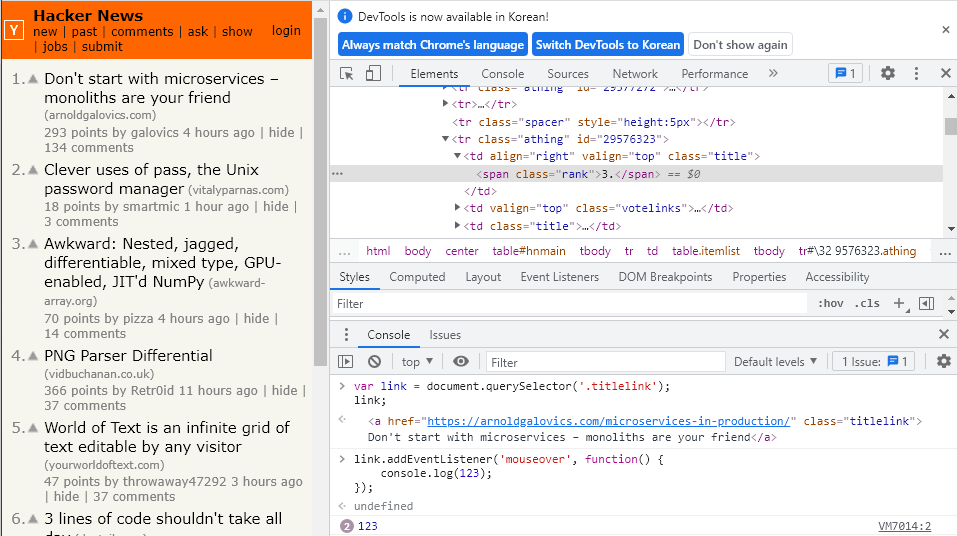The width and height of the screenshot is (957, 536).
Task: Add new style rule plus icon
Action: [x=899, y=303]
